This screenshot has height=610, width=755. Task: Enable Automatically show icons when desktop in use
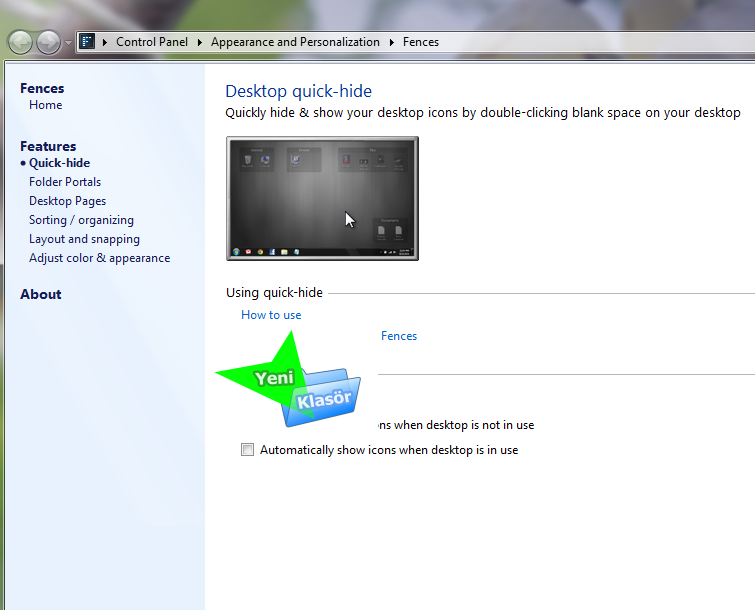click(248, 450)
